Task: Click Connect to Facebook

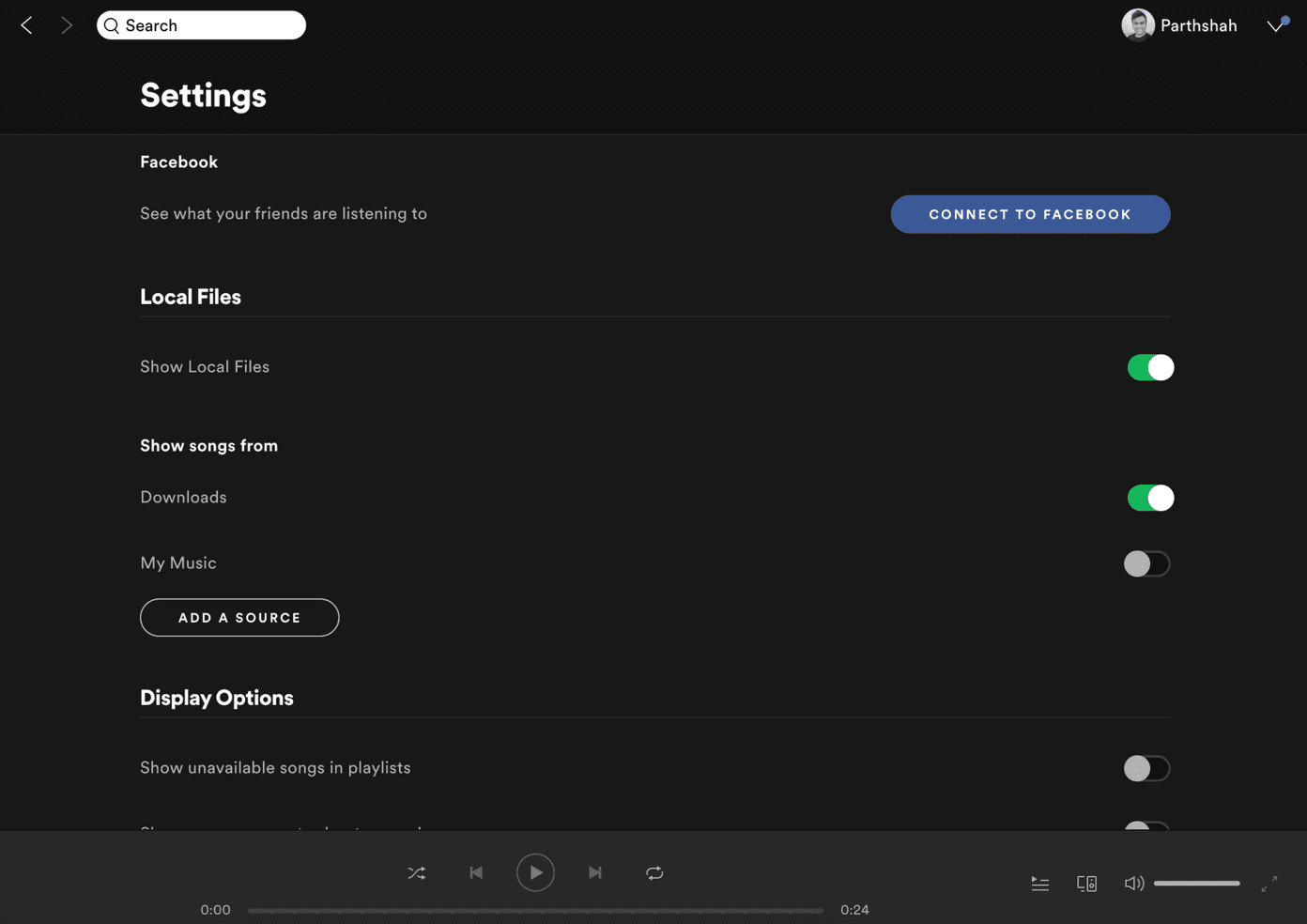Action: [1030, 214]
